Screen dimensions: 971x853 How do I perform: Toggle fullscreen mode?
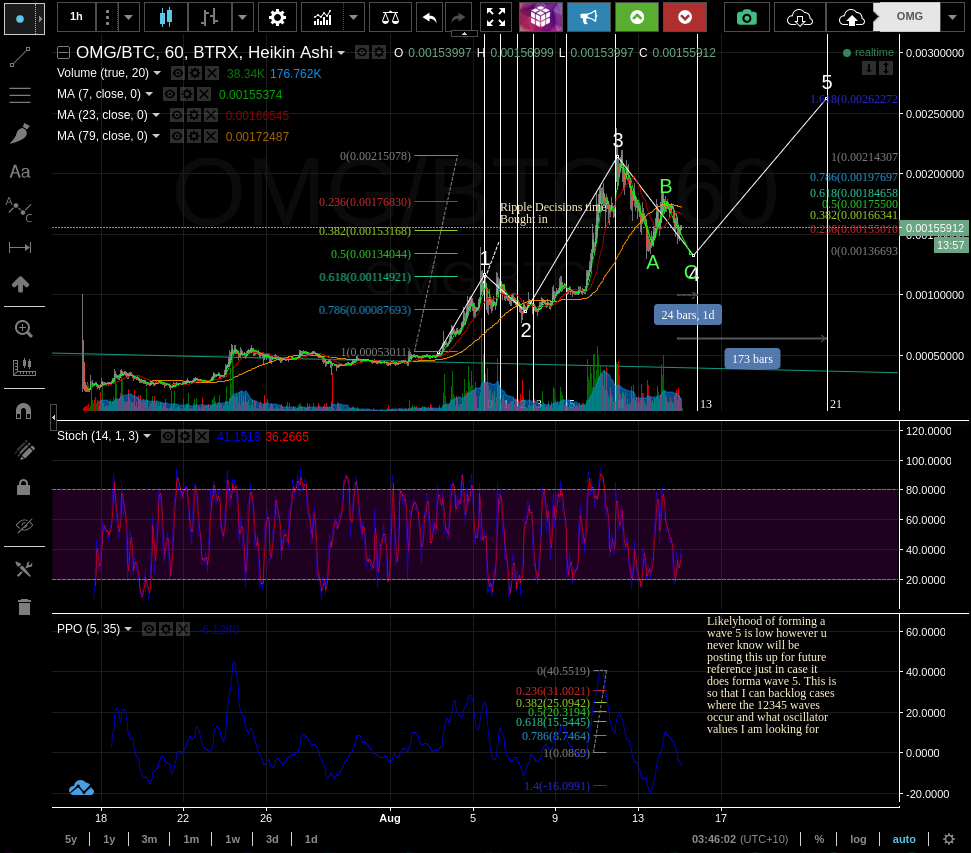point(495,17)
